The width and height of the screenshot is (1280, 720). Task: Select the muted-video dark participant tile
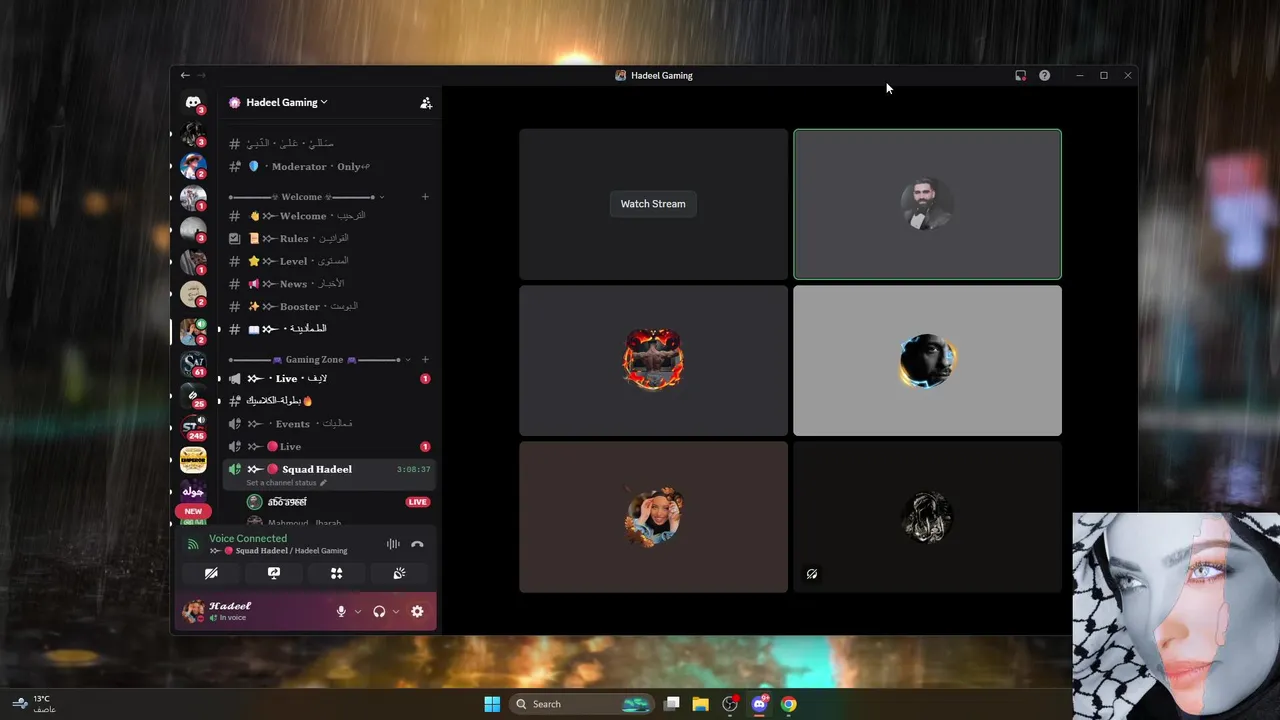pyautogui.click(x=927, y=517)
